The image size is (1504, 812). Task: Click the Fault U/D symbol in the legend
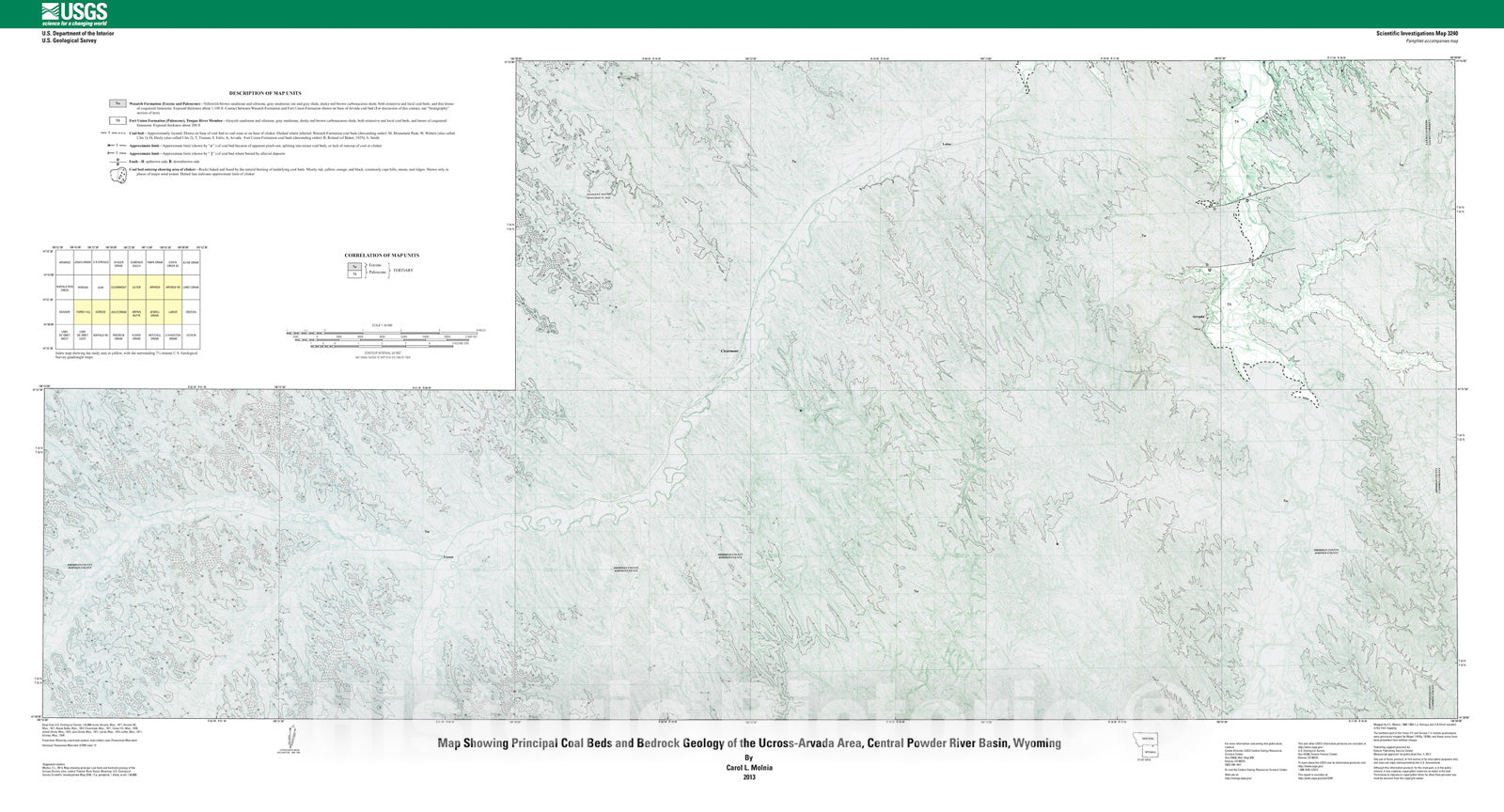coord(117,161)
